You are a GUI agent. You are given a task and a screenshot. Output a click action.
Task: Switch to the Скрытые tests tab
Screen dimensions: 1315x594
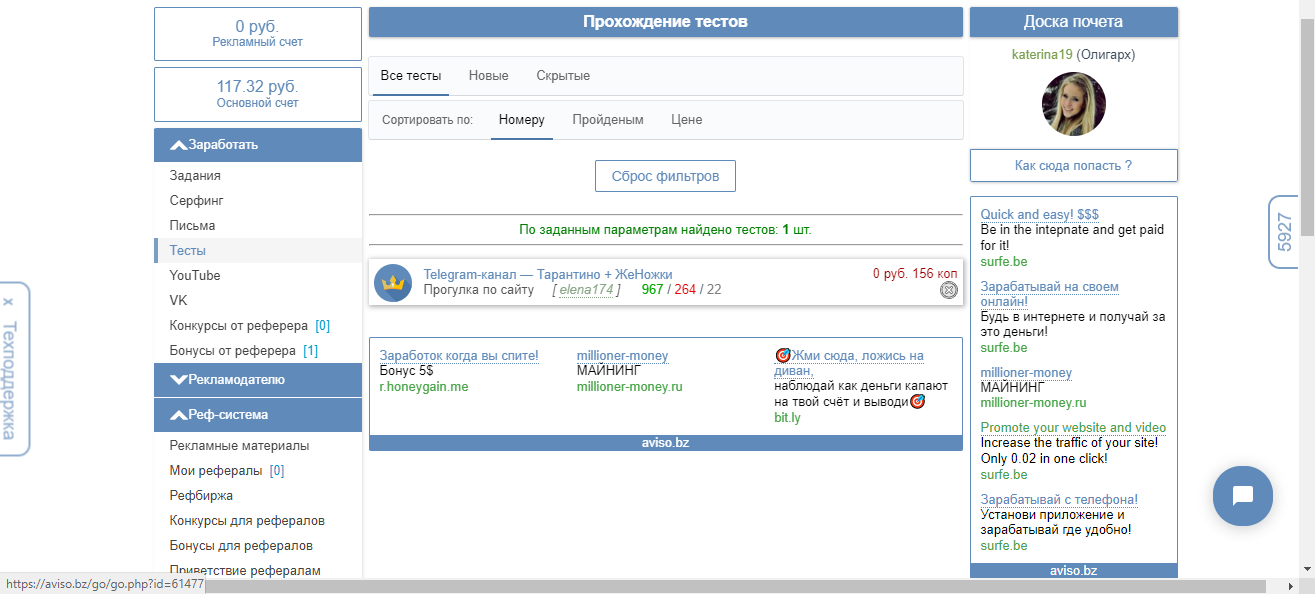(x=563, y=76)
